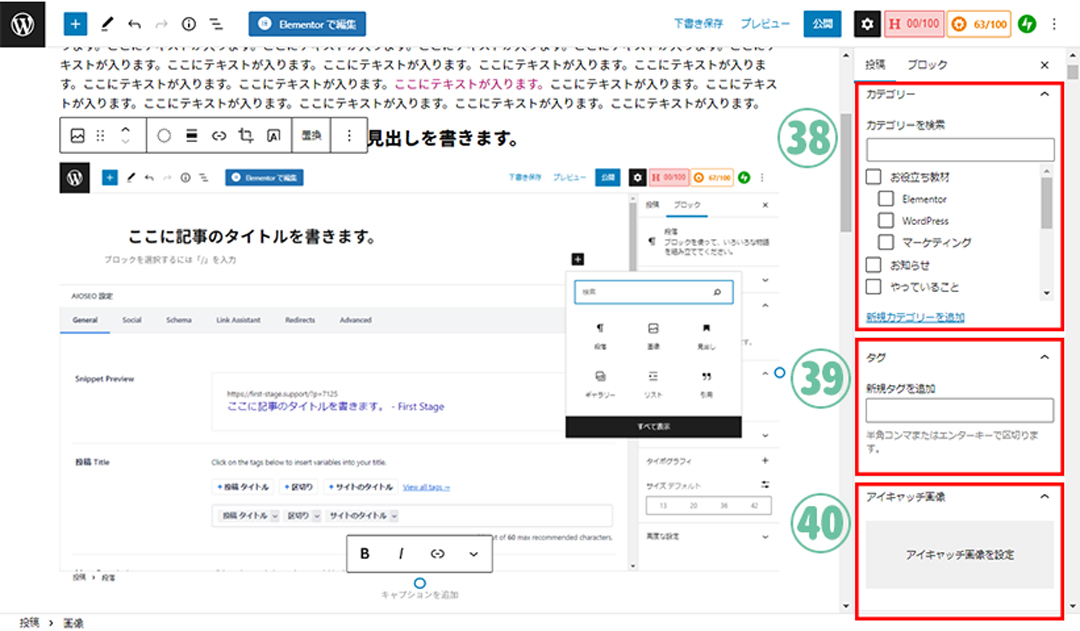Enable the お知らせ category checkbox
The image size is (1080, 631).
click(873, 265)
